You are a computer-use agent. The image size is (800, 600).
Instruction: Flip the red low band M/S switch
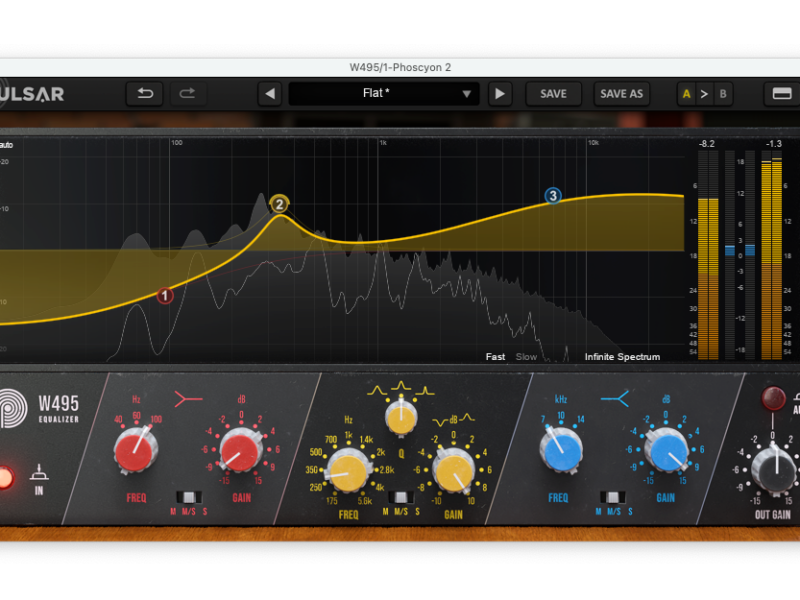pos(189,497)
